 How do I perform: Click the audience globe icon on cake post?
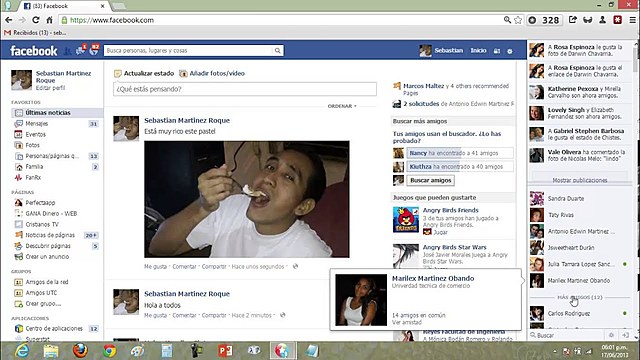tap(296, 266)
